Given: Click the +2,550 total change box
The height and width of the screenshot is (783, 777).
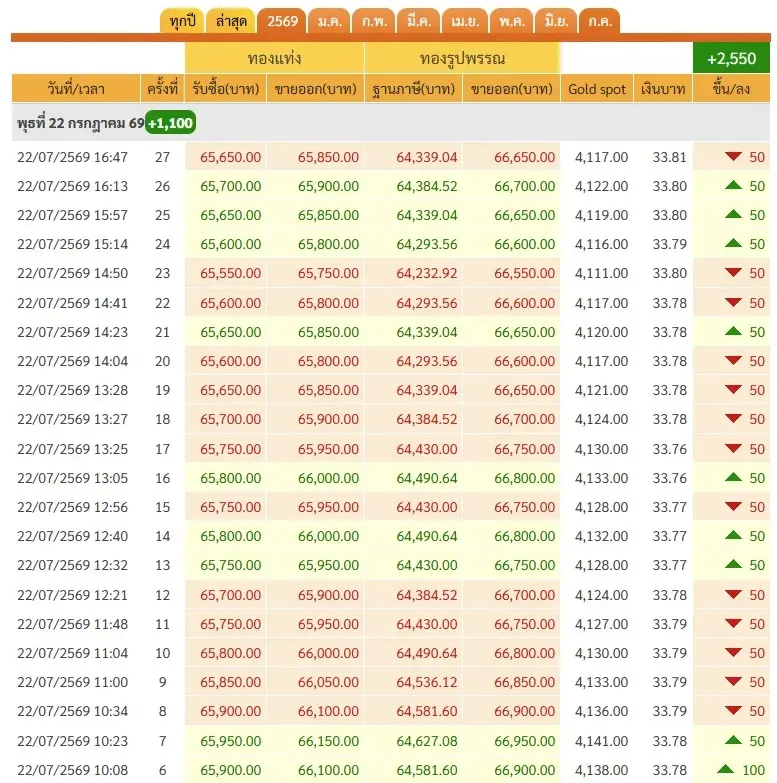Looking at the screenshot, I should pos(731,58).
